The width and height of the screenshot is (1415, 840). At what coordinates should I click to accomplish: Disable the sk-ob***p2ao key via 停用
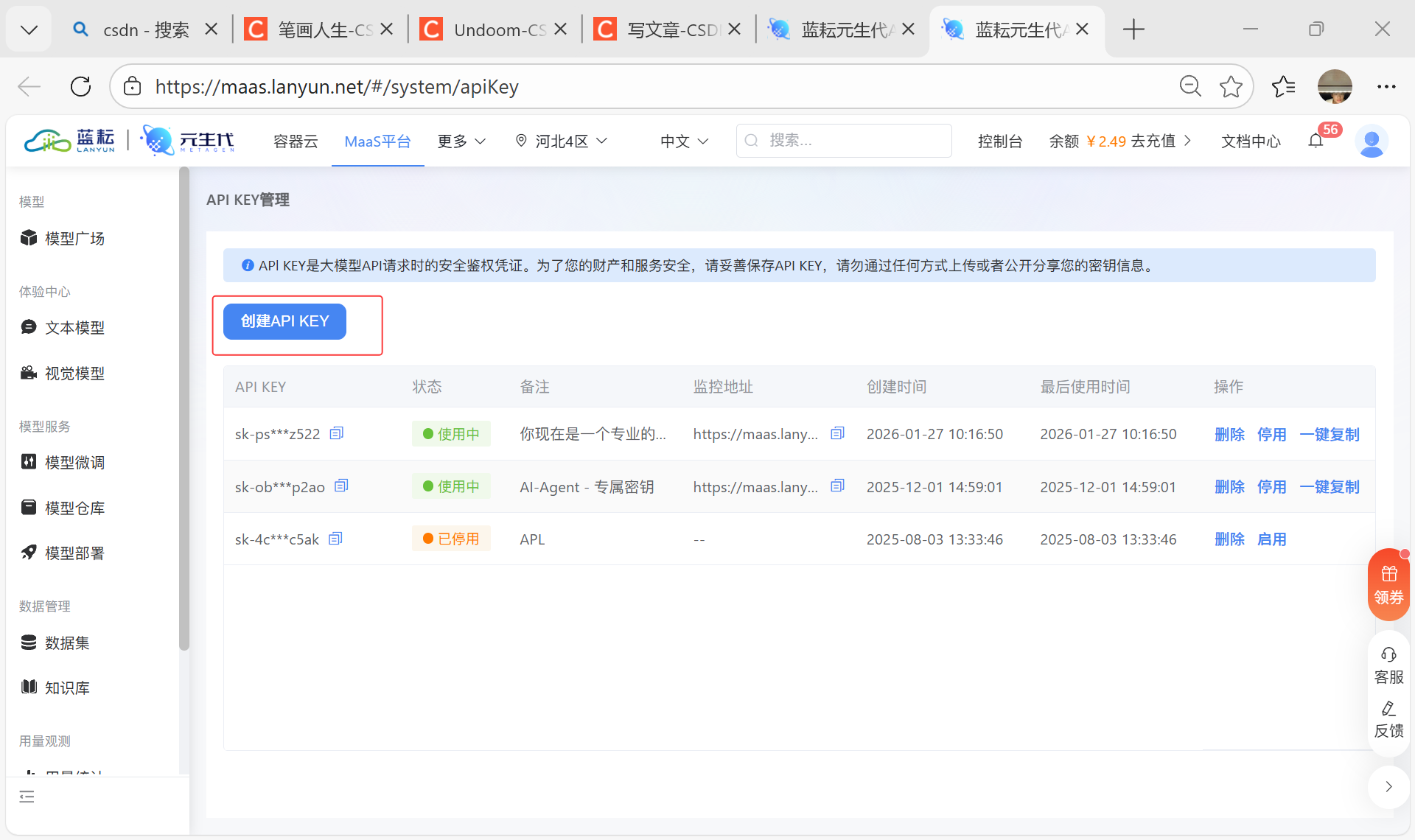[1271, 486]
